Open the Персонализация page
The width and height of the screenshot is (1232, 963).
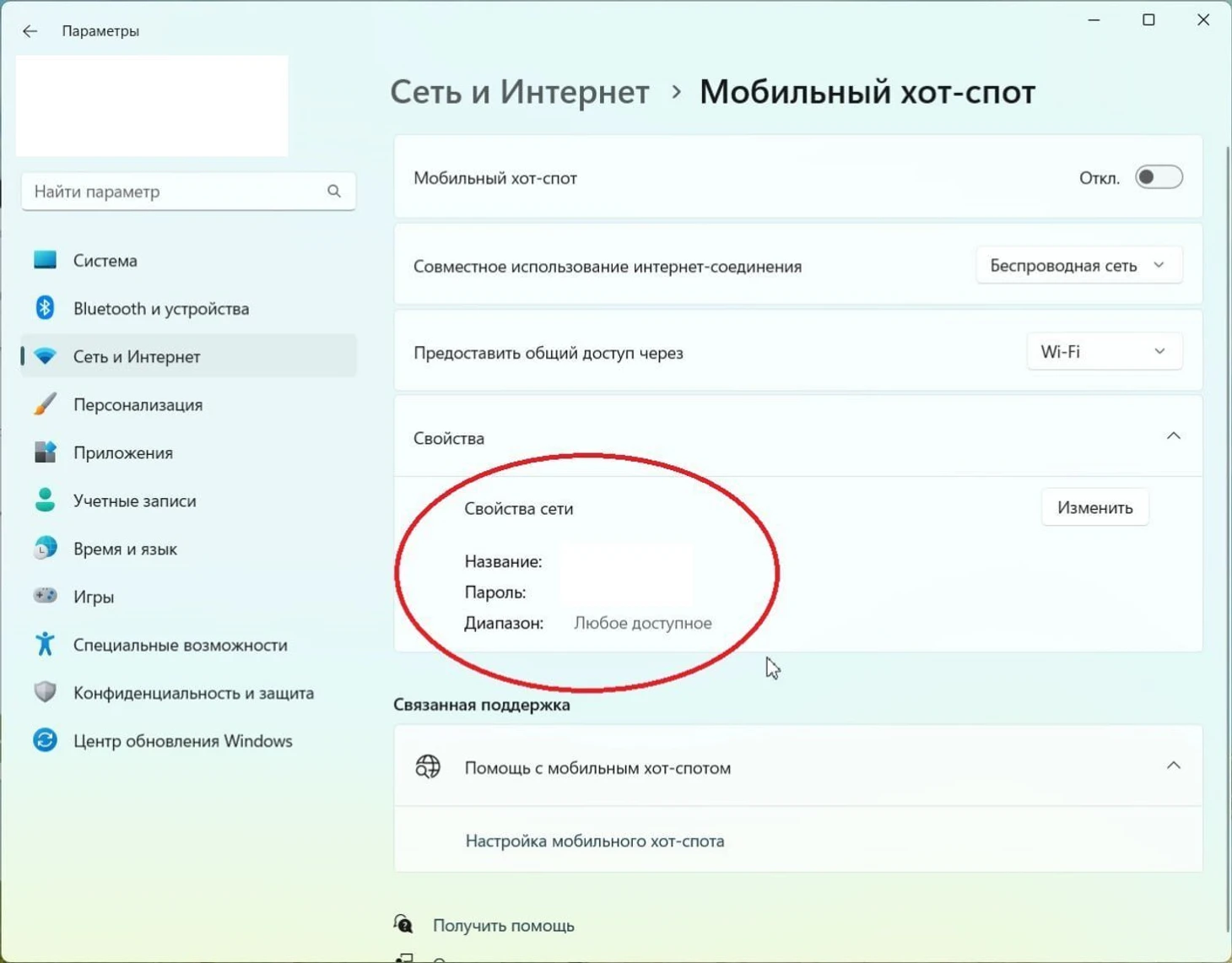click(x=188, y=404)
